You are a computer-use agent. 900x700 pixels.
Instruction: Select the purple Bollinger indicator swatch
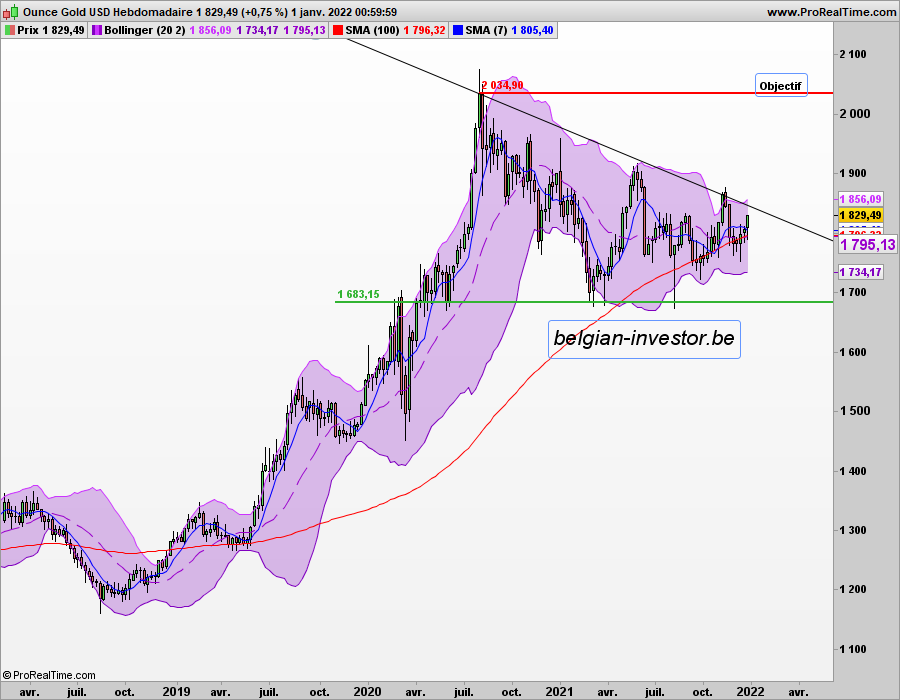(98, 31)
